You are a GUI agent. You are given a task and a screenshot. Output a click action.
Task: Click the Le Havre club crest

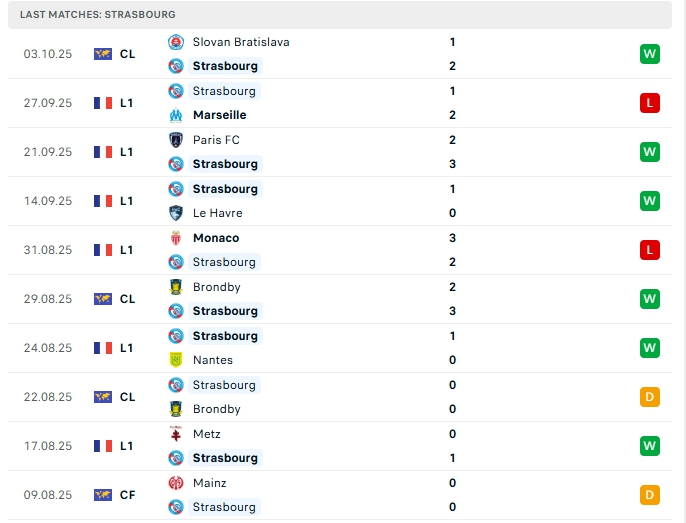176,213
